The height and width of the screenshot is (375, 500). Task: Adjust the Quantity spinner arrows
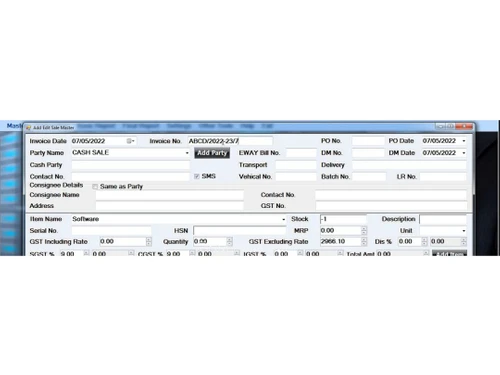(229, 242)
